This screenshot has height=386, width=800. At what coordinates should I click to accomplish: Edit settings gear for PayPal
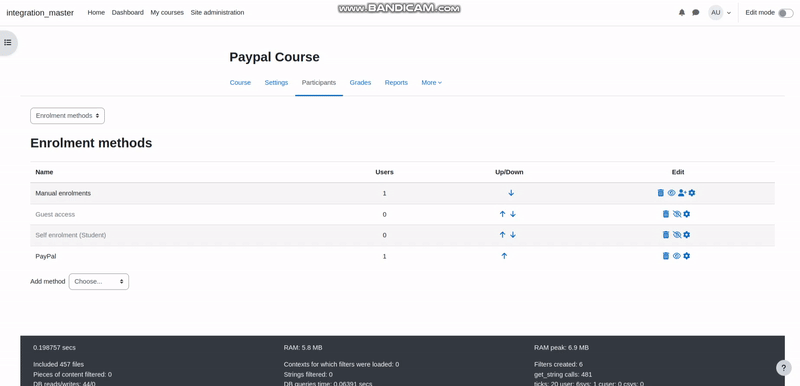[x=687, y=256]
